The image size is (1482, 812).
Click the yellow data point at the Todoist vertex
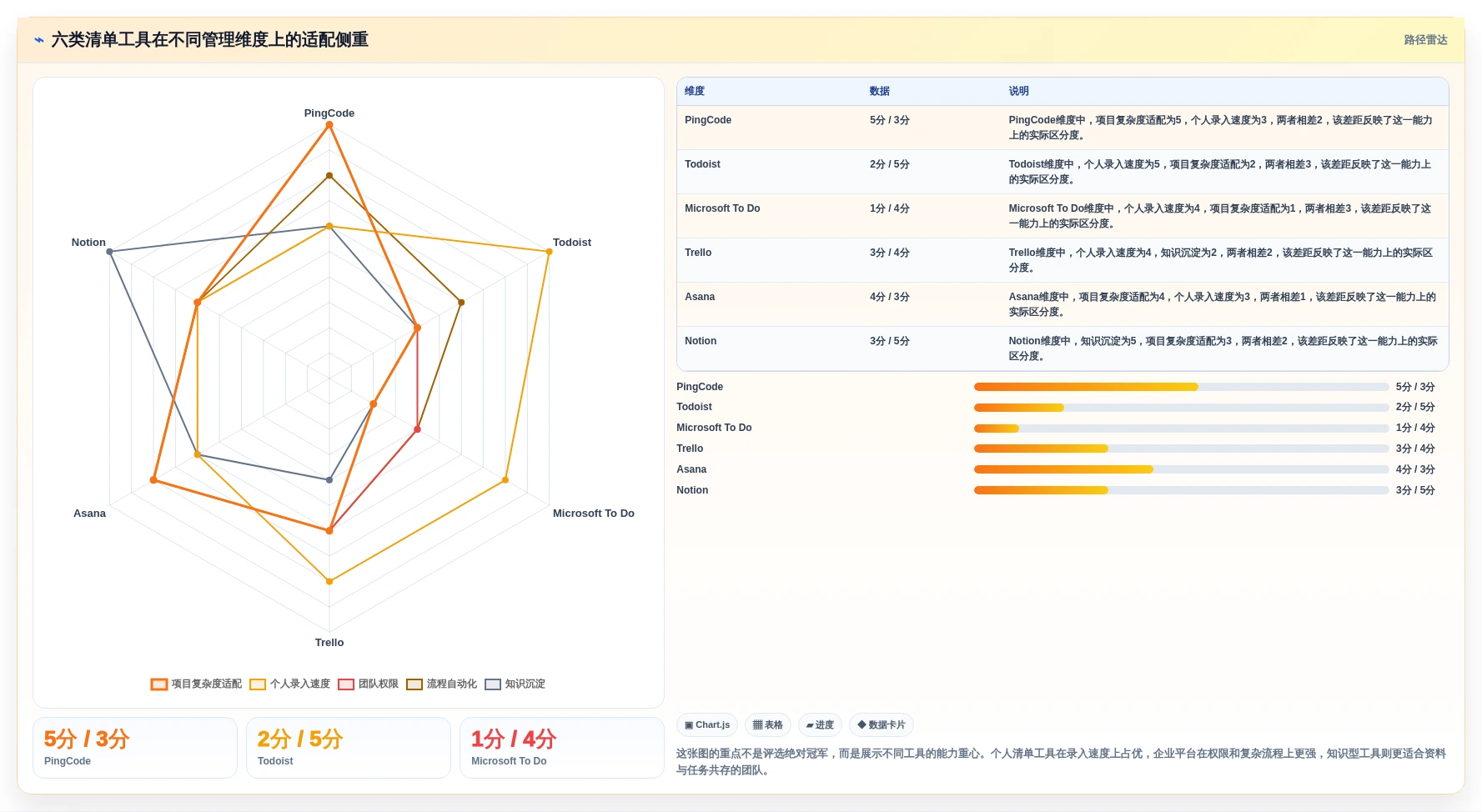549,252
